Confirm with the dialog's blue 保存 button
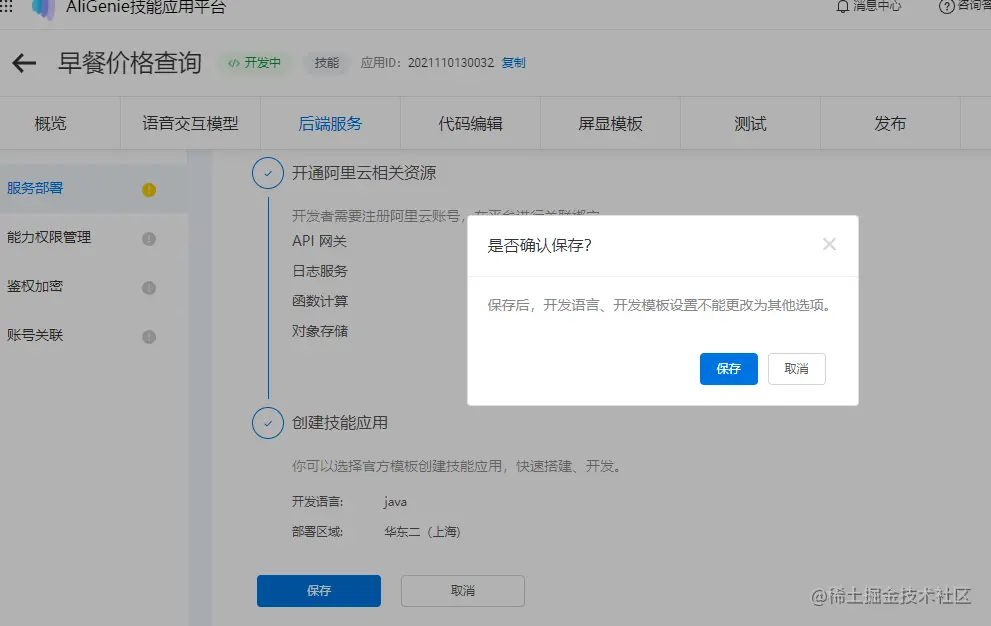991x626 pixels. (729, 369)
